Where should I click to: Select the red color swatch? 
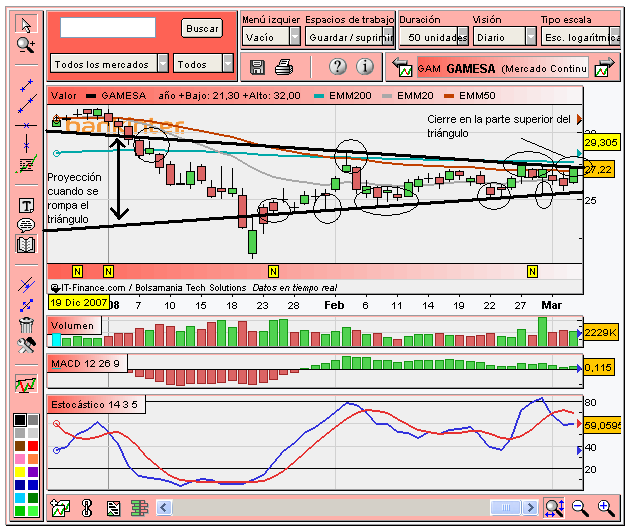pyautogui.click(x=33, y=446)
